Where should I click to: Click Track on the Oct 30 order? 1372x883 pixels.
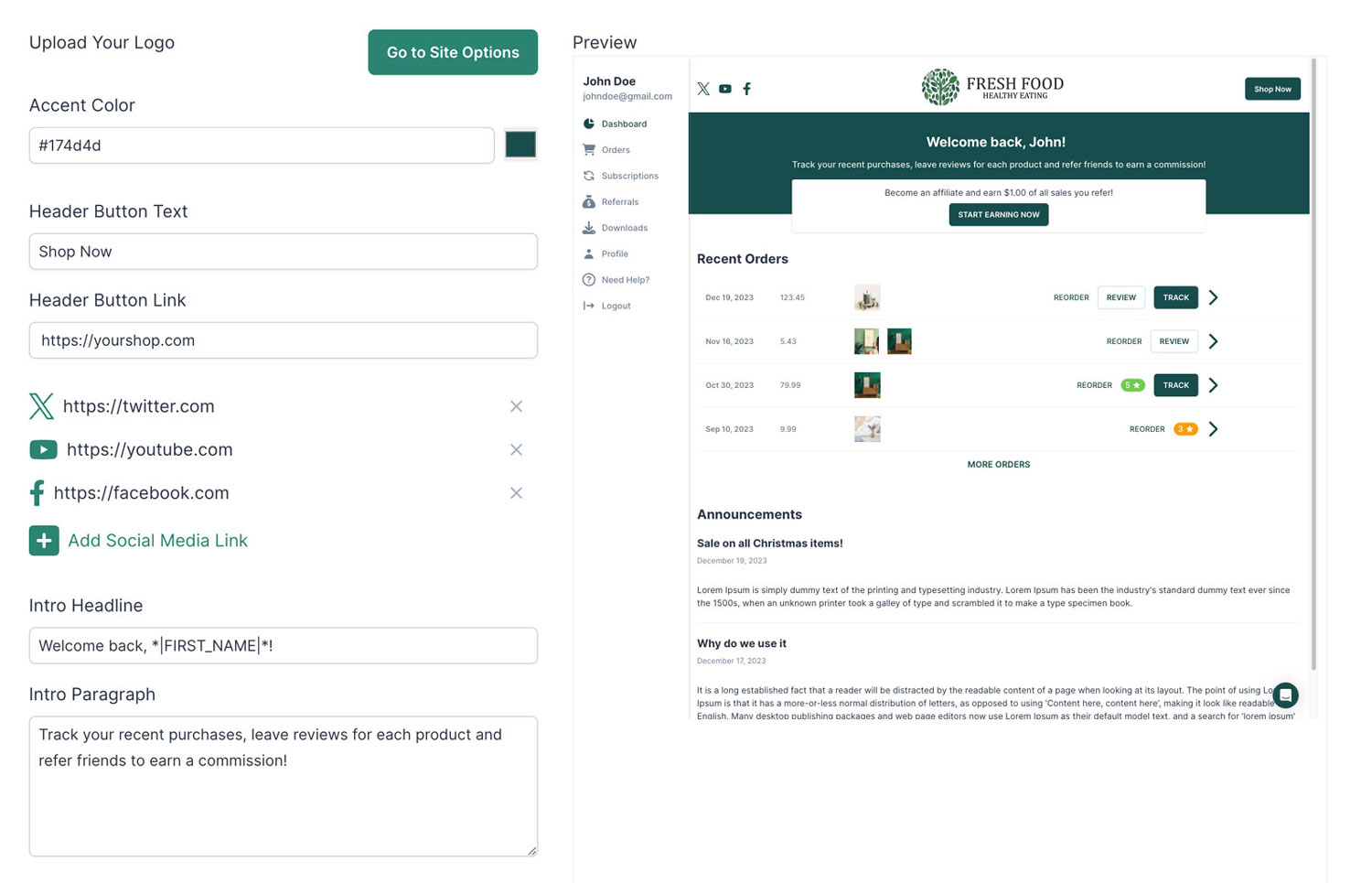pyautogui.click(x=1175, y=385)
